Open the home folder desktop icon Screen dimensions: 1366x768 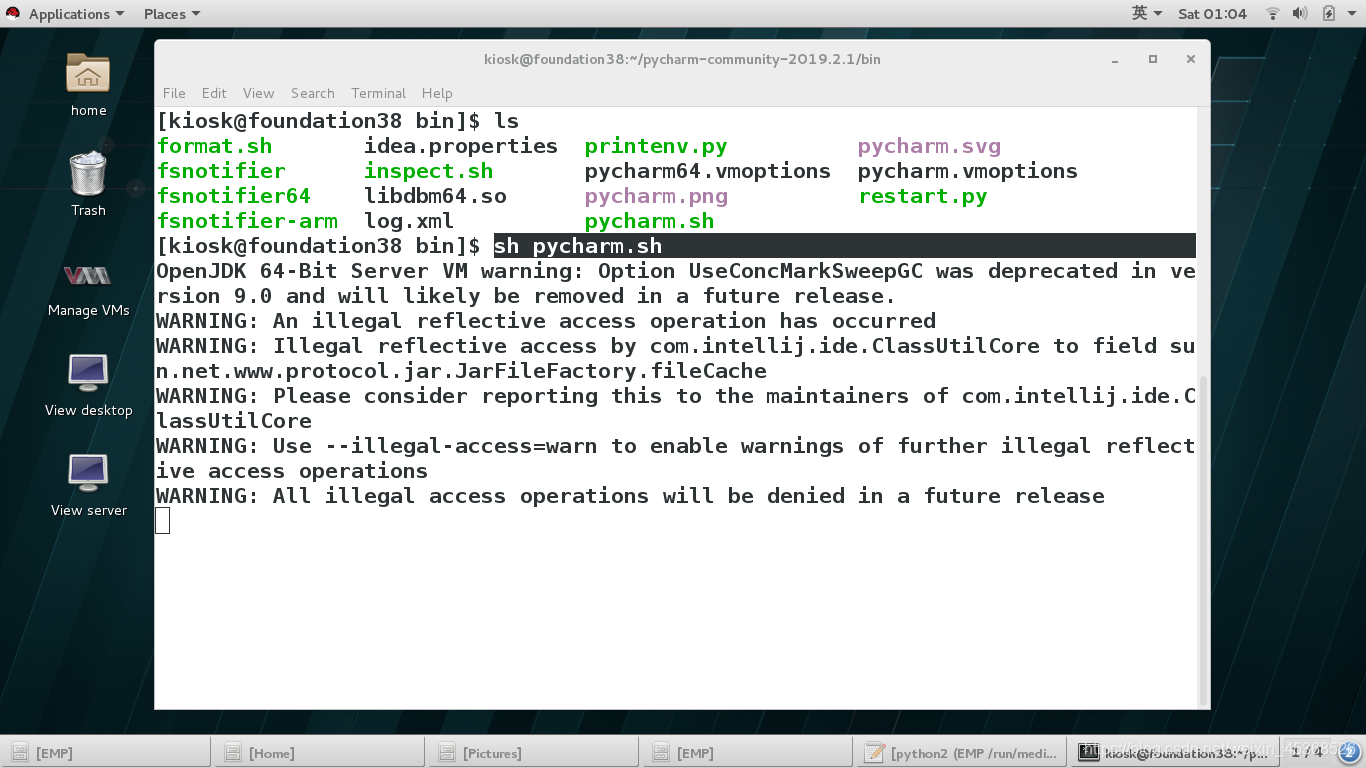[88, 84]
